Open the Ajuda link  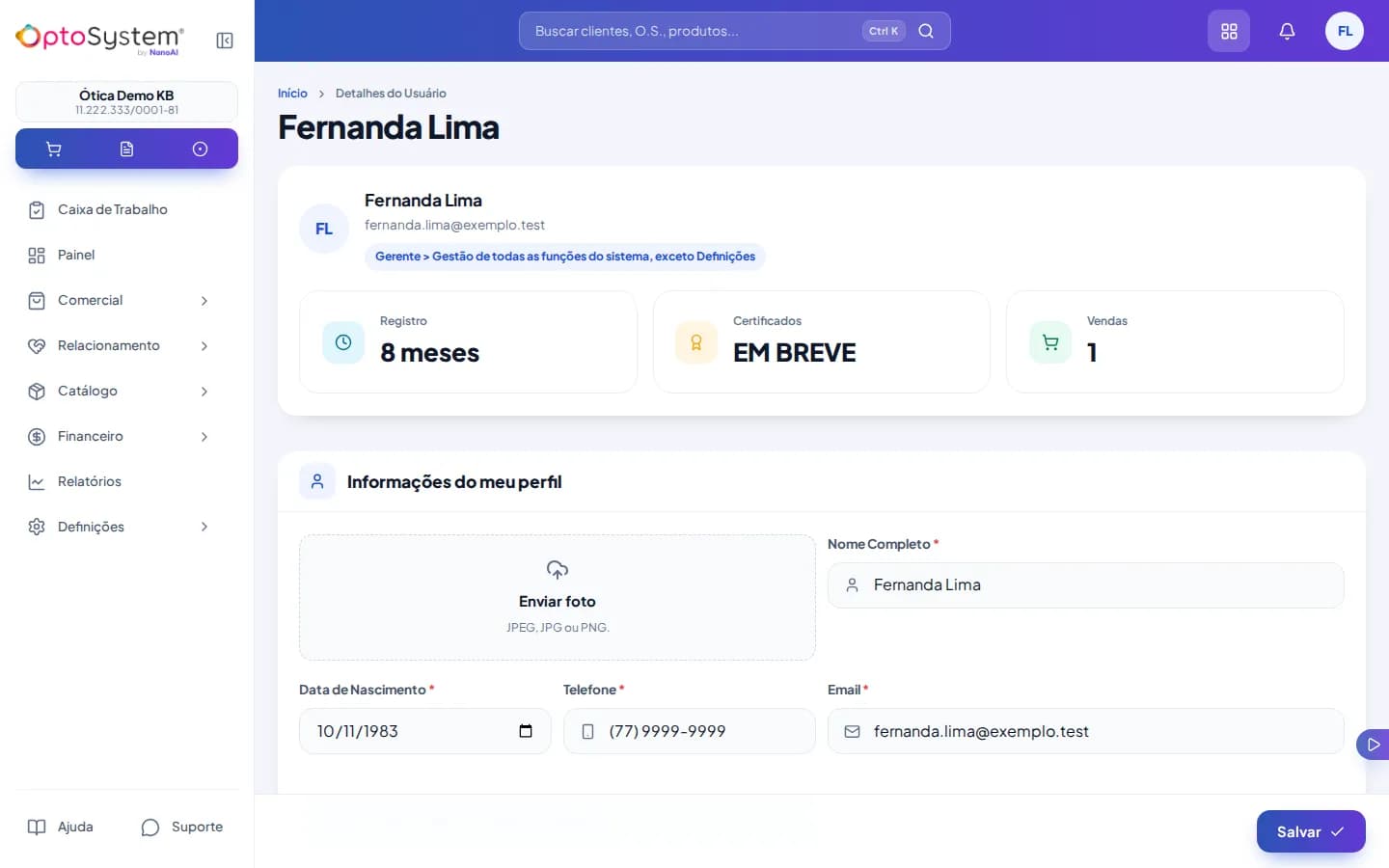tap(61, 827)
